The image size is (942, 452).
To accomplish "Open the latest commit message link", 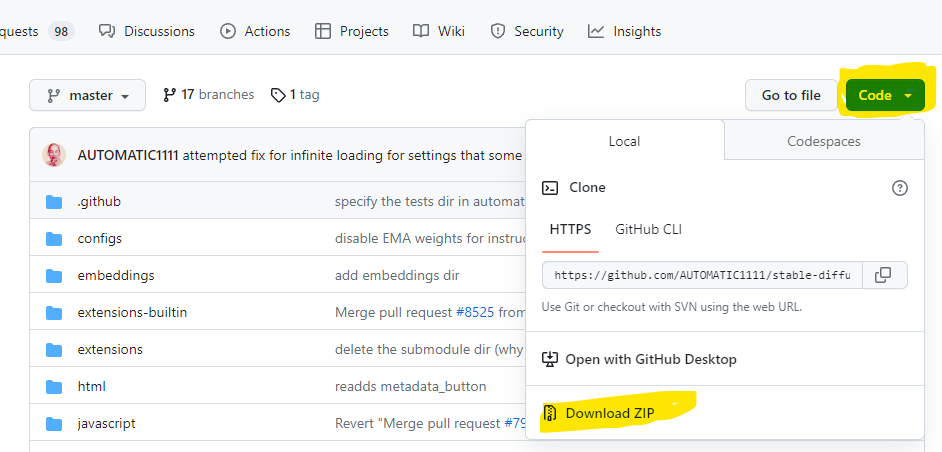I will pos(352,156).
